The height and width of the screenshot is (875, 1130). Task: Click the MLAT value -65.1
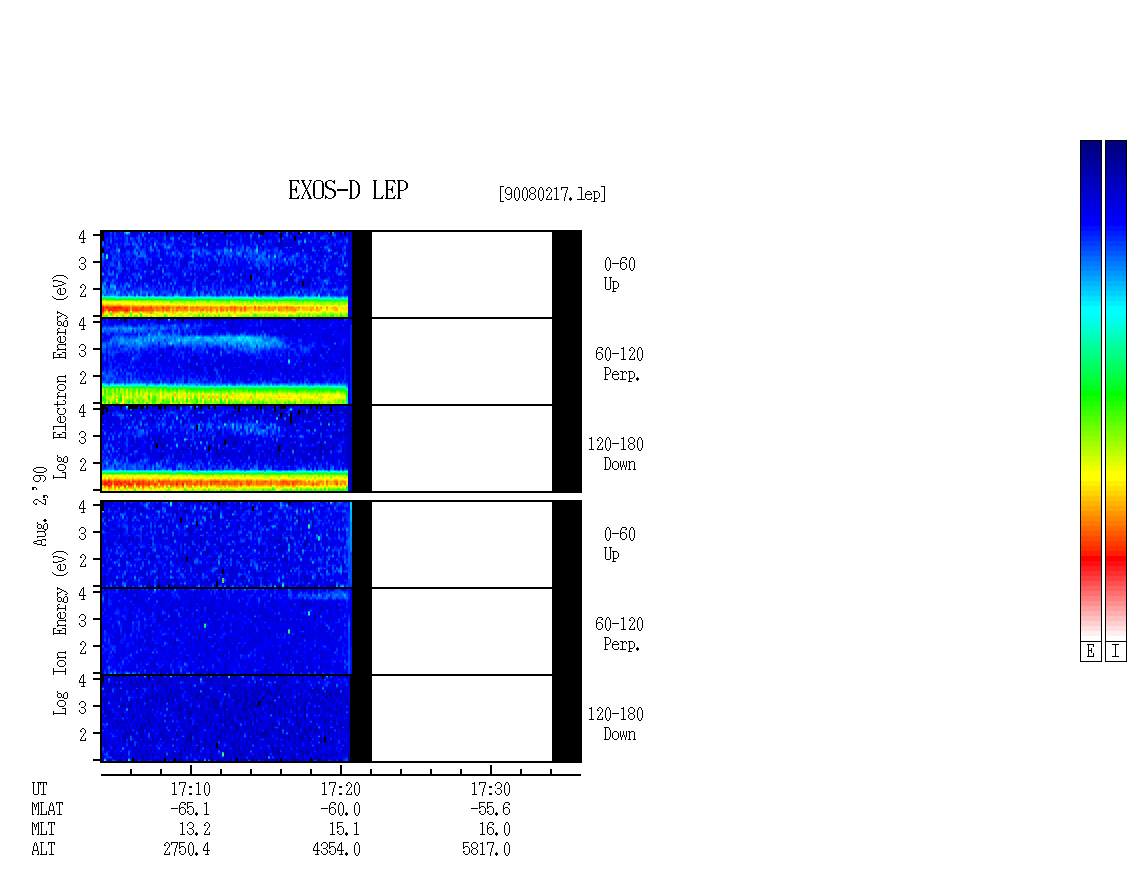tap(190, 809)
